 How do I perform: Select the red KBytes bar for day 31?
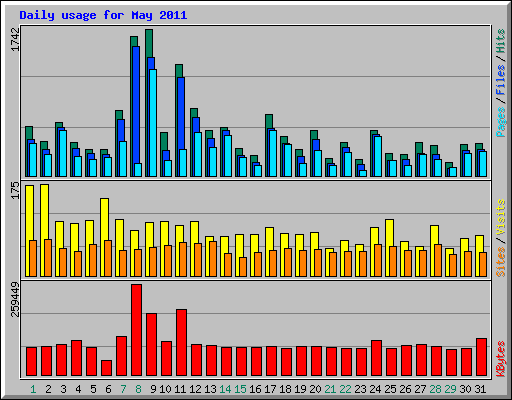point(481,357)
